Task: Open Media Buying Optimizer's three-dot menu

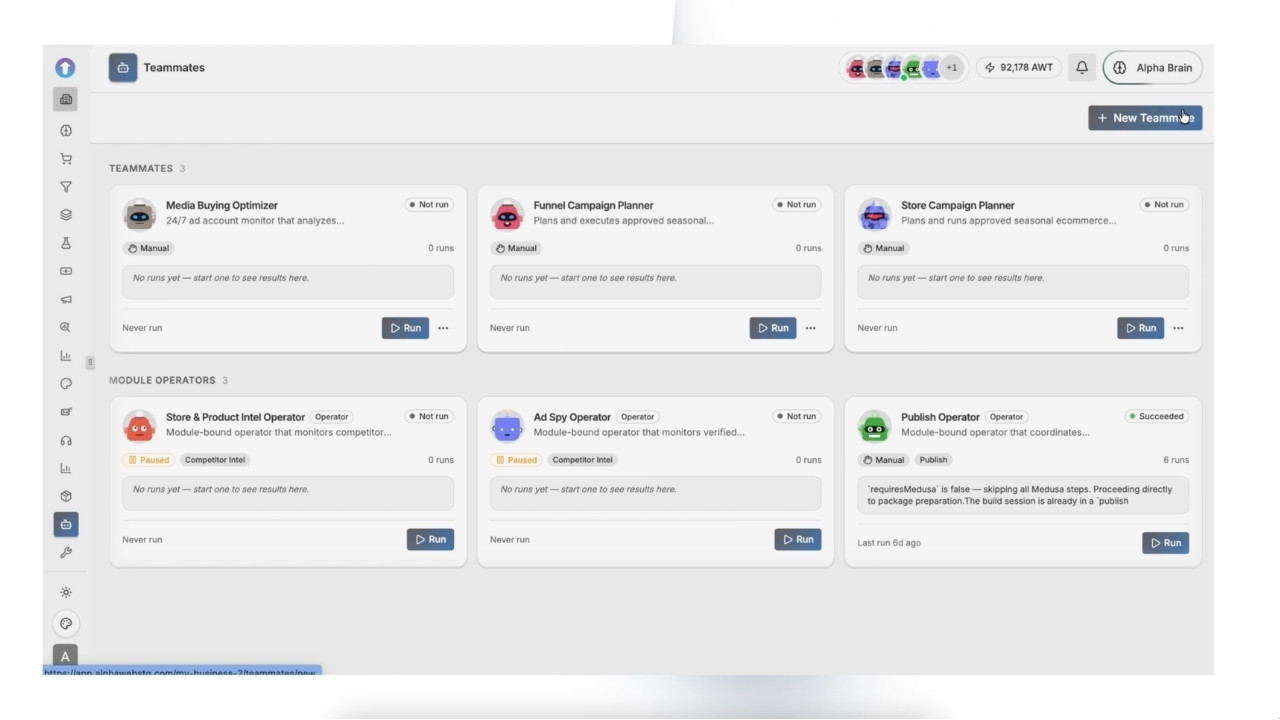Action: tap(443, 328)
